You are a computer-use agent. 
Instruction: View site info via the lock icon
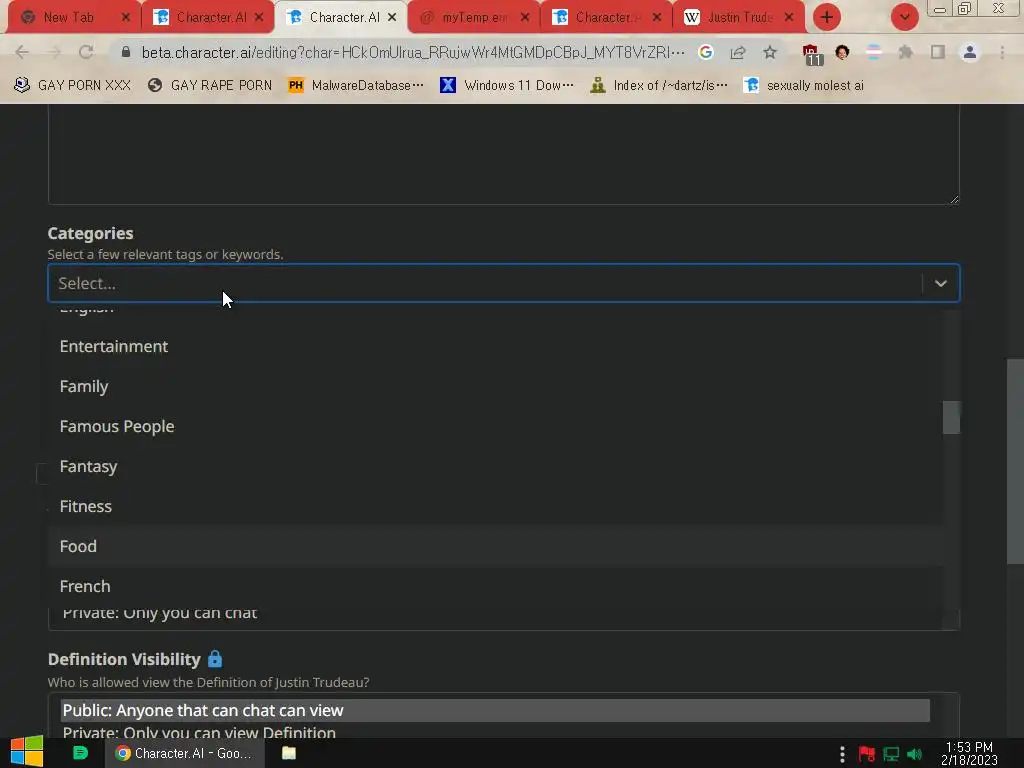126,52
